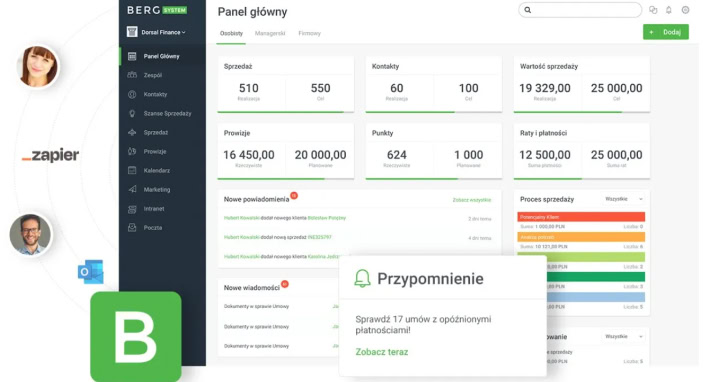The image size is (706, 382).
Task: Click the Sprzedaż goal value 550
Action: 321,88
